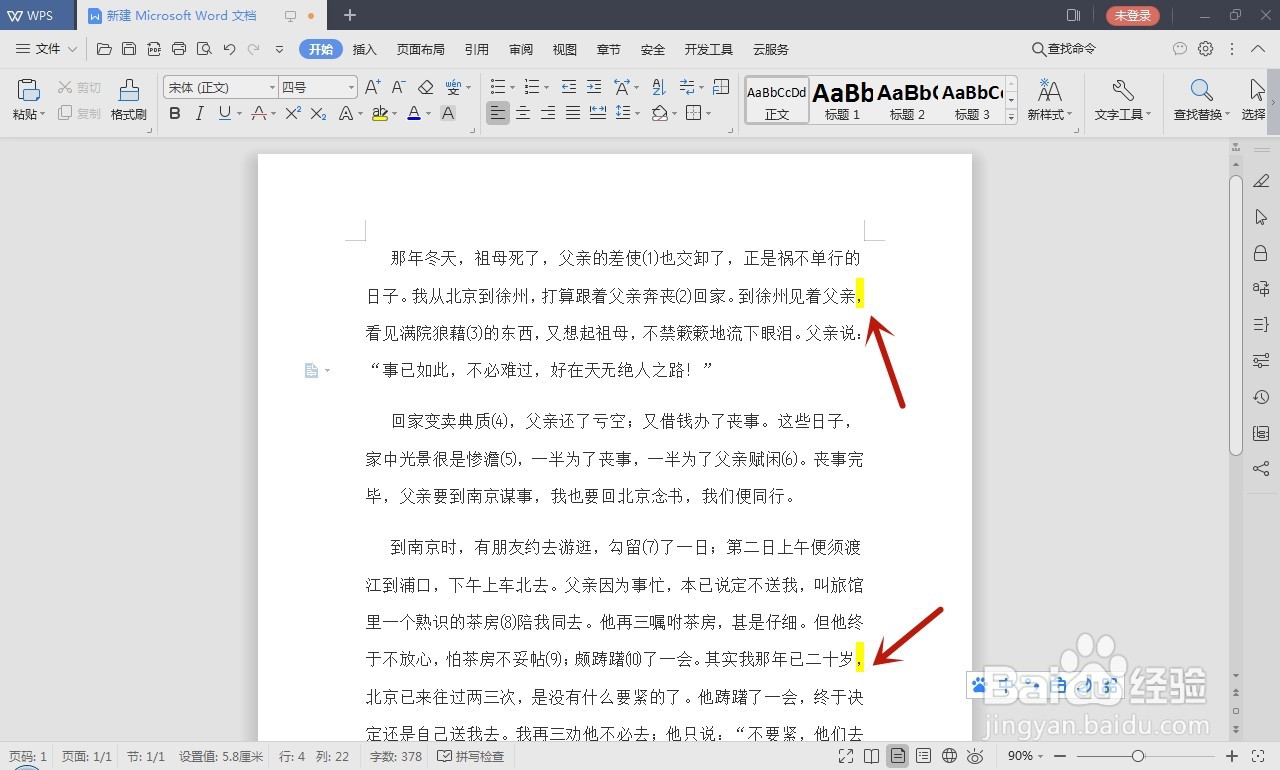Enter full screen view icon in status bar

(846, 756)
